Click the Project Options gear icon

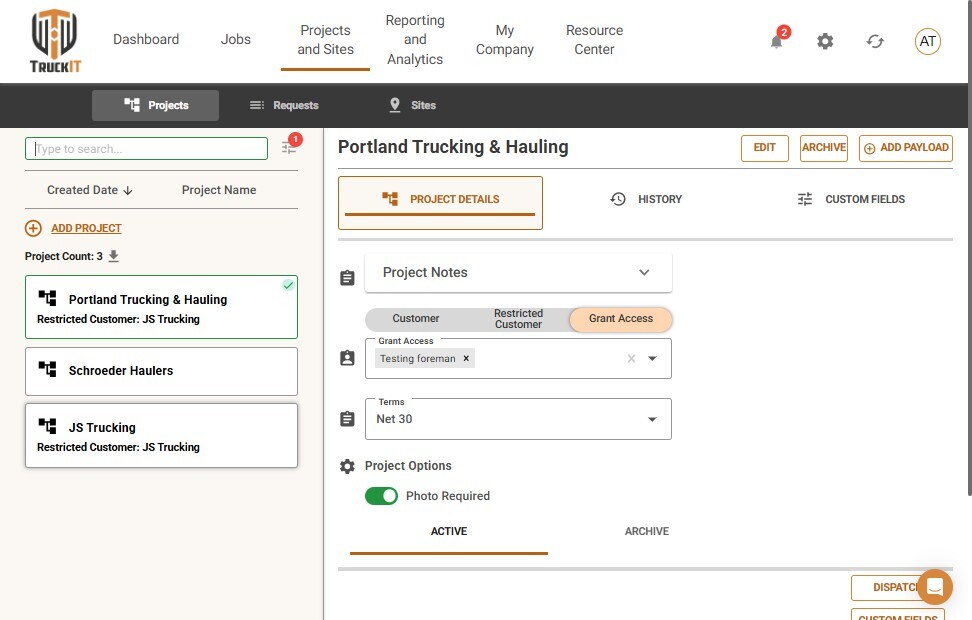pyautogui.click(x=347, y=466)
